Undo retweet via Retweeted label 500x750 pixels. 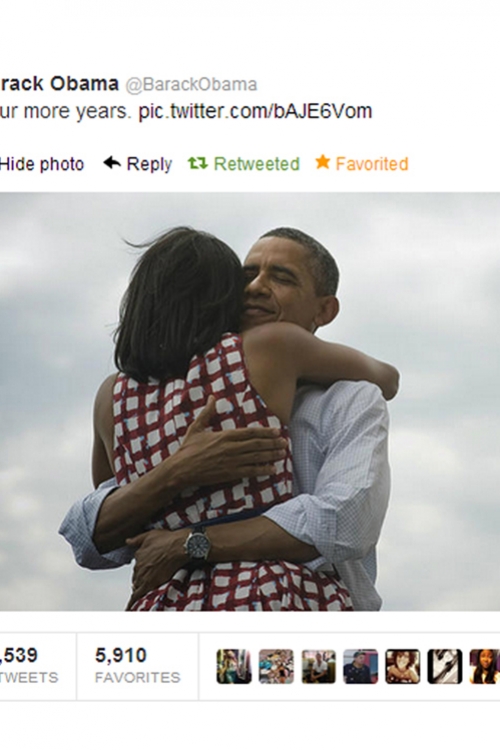[x=256, y=164]
